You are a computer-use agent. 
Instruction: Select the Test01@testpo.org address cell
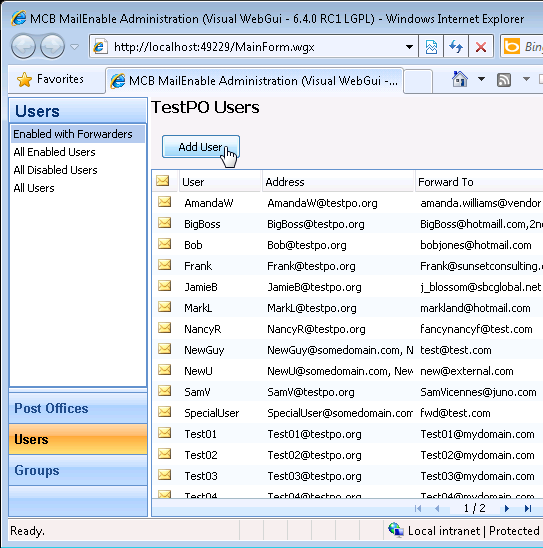pos(314,434)
